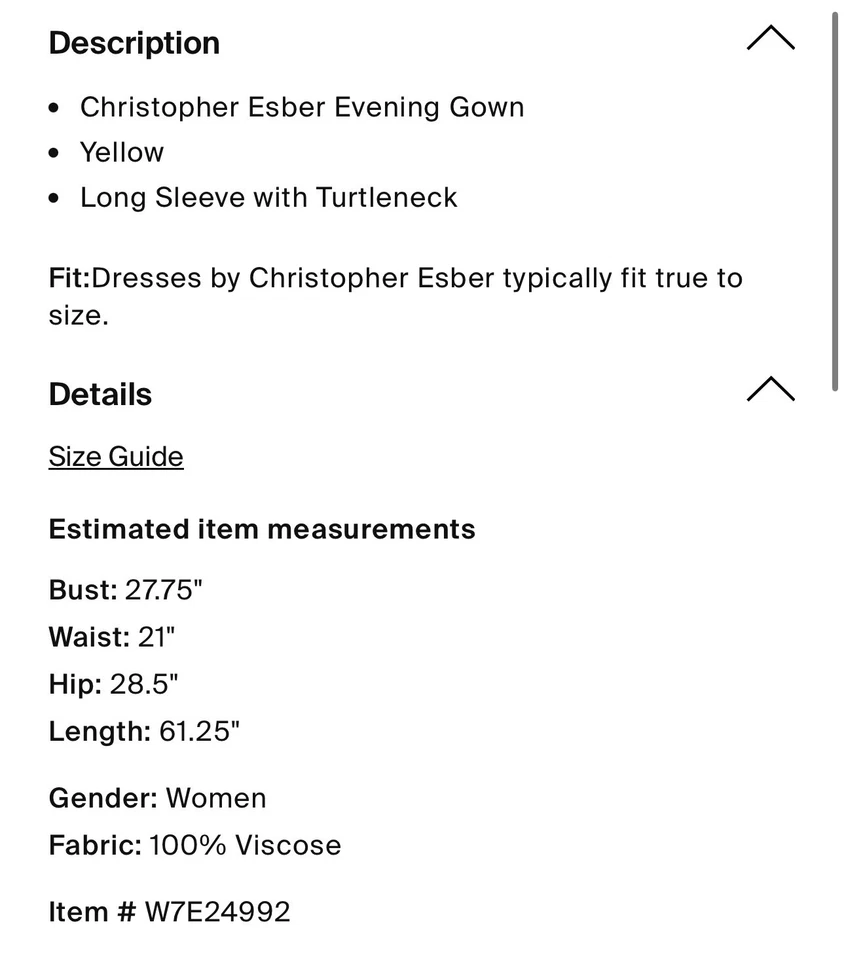Click the Long Sleeve with Turtleneck line

(x=269, y=197)
